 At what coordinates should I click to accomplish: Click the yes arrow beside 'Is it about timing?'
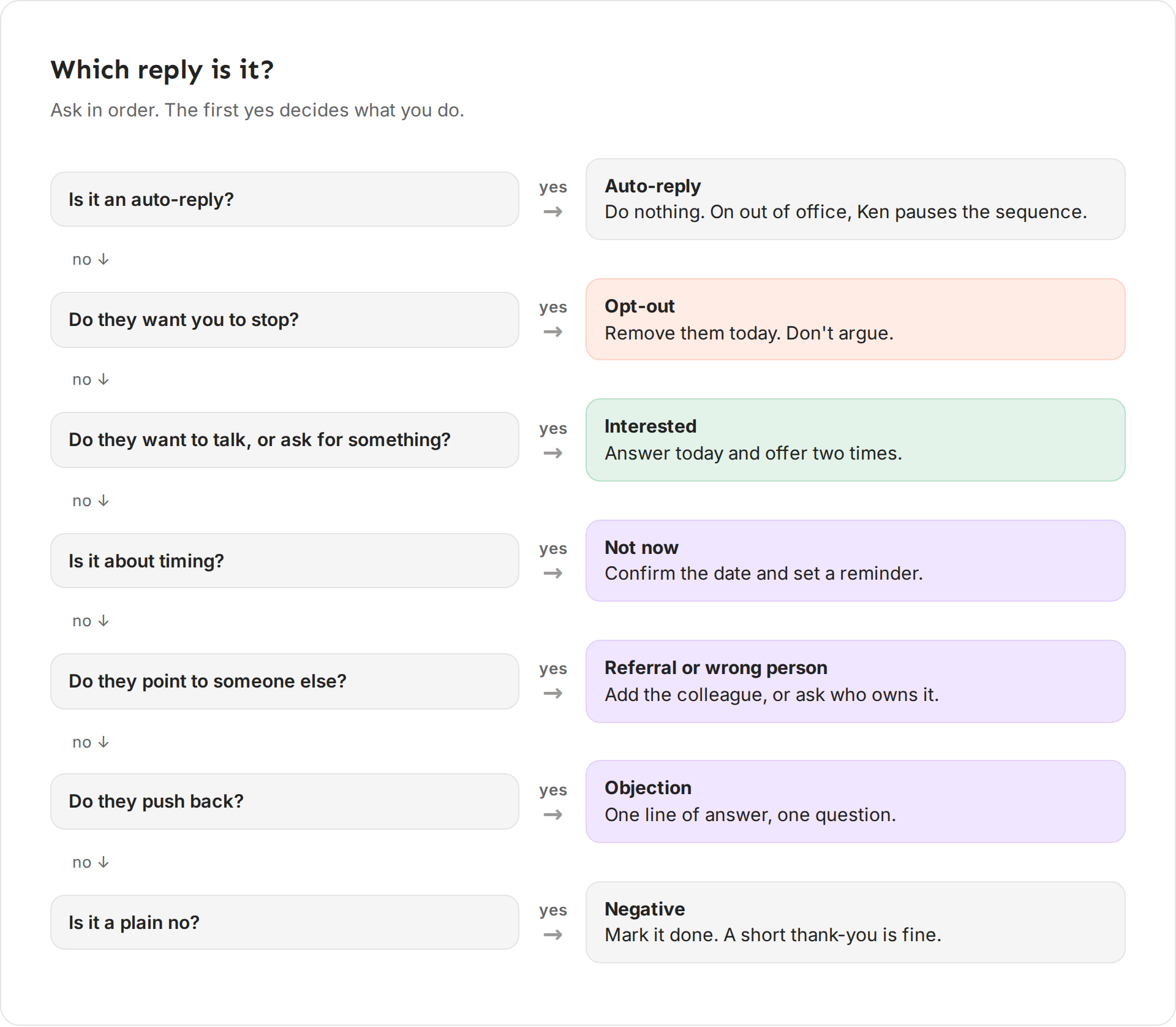(x=553, y=561)
